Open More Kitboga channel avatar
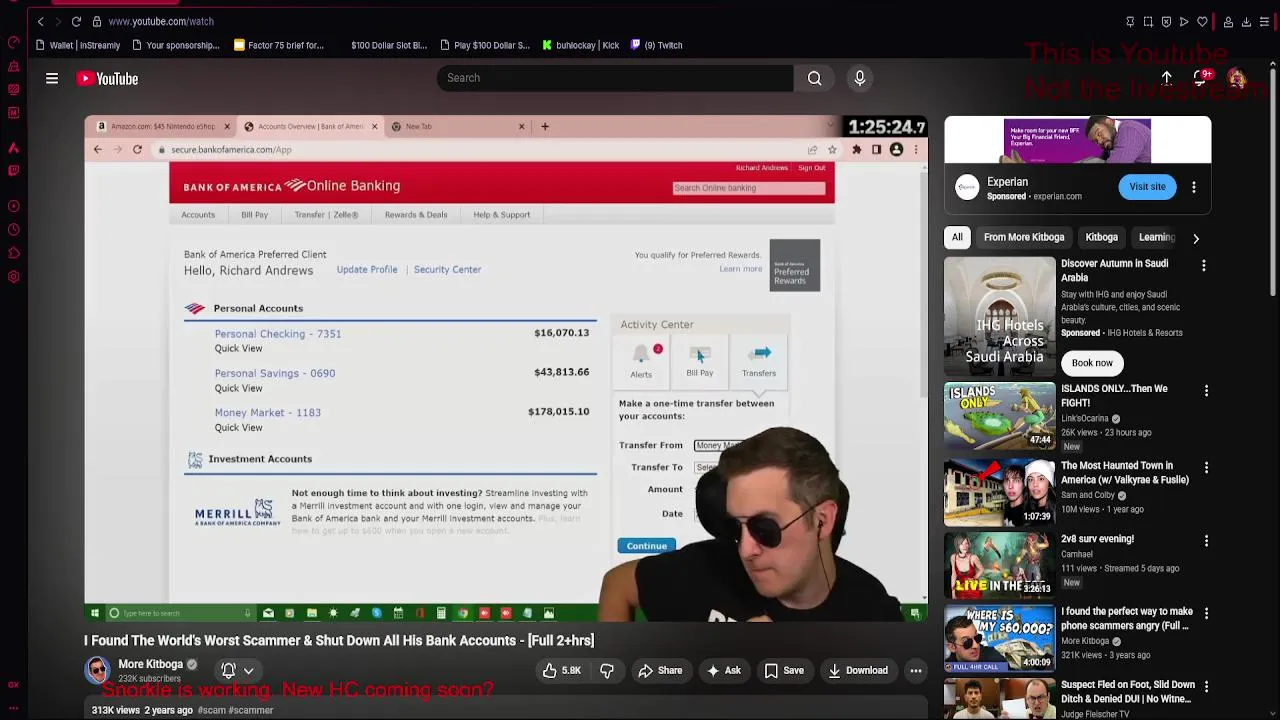1280x720 pixels. tap(97, 670)
